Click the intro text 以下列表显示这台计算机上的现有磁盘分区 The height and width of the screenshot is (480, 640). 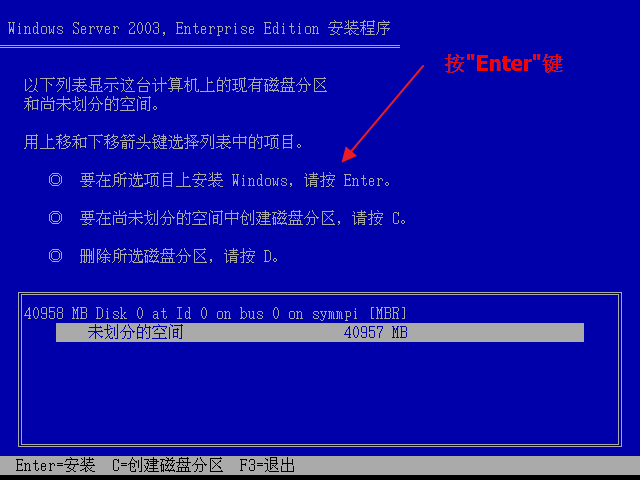pos(176,85)
